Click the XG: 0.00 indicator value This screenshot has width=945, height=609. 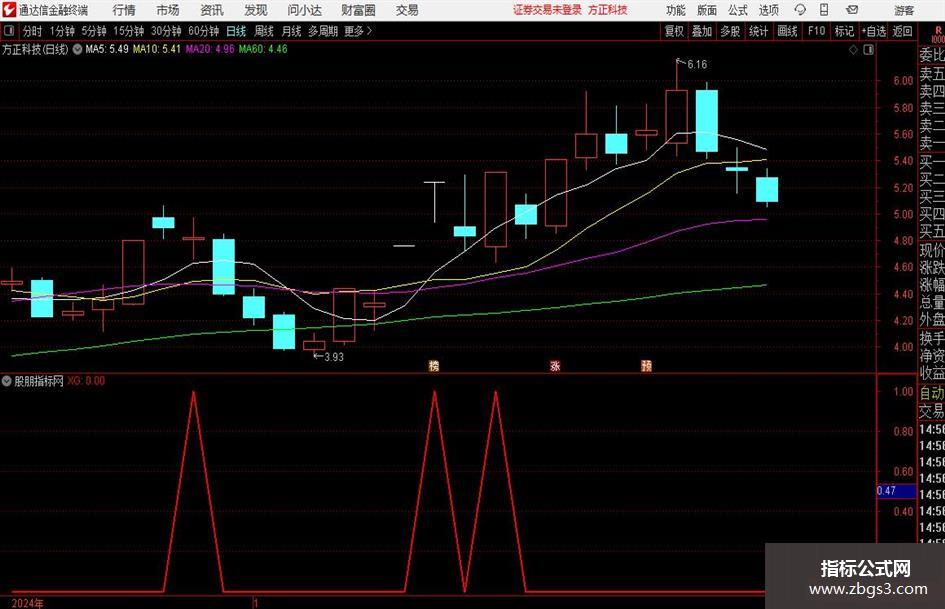tap(86, 381)
